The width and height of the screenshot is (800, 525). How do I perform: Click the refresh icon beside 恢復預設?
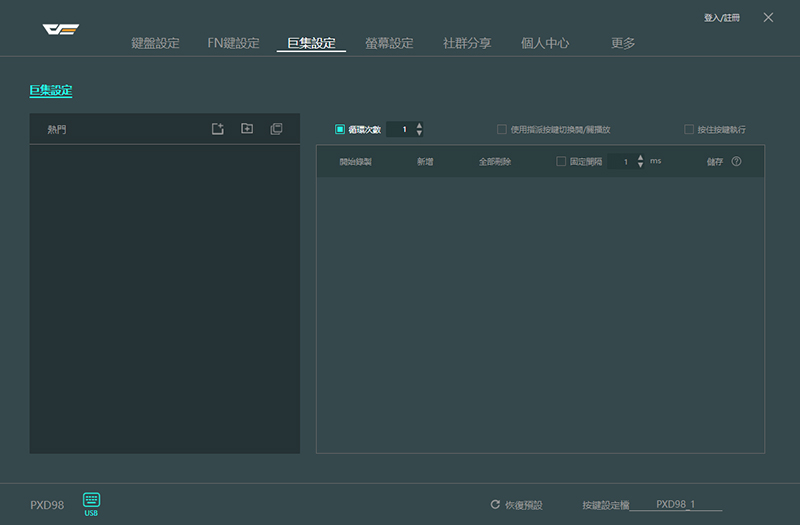click(x=495, y=505)
